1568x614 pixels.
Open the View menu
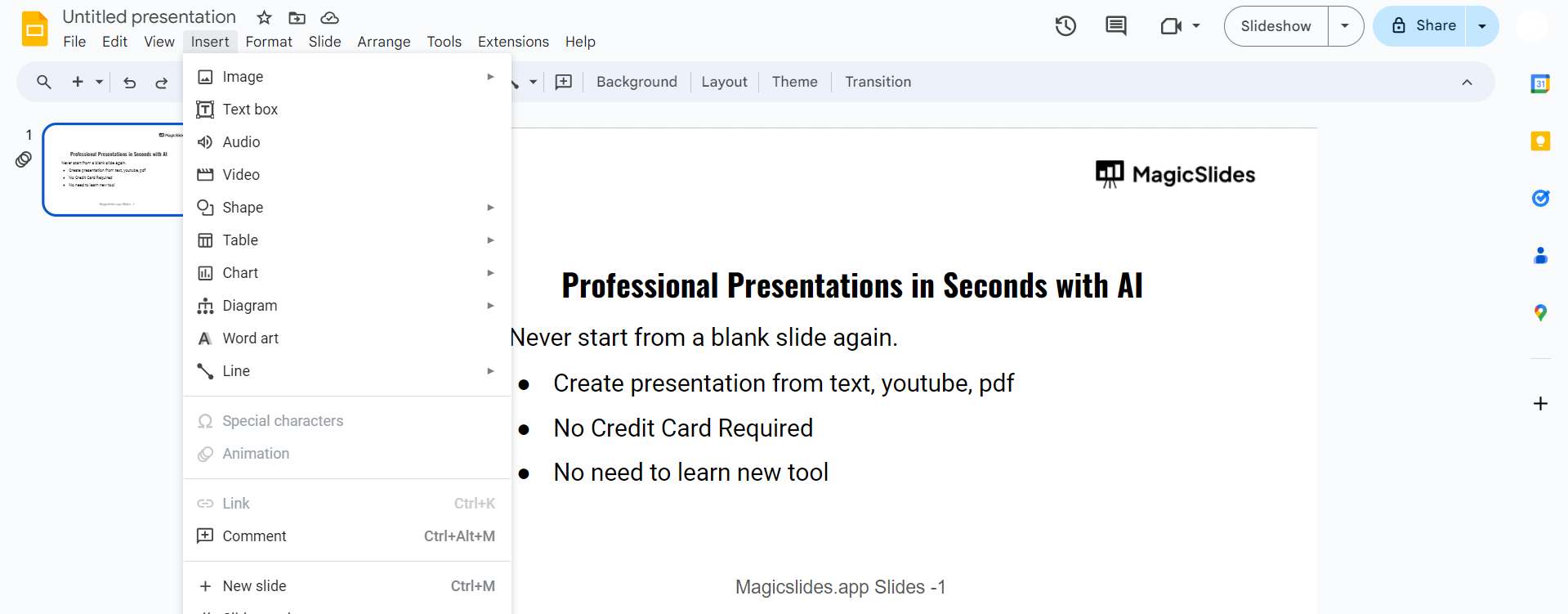click(x=159, y=42)
